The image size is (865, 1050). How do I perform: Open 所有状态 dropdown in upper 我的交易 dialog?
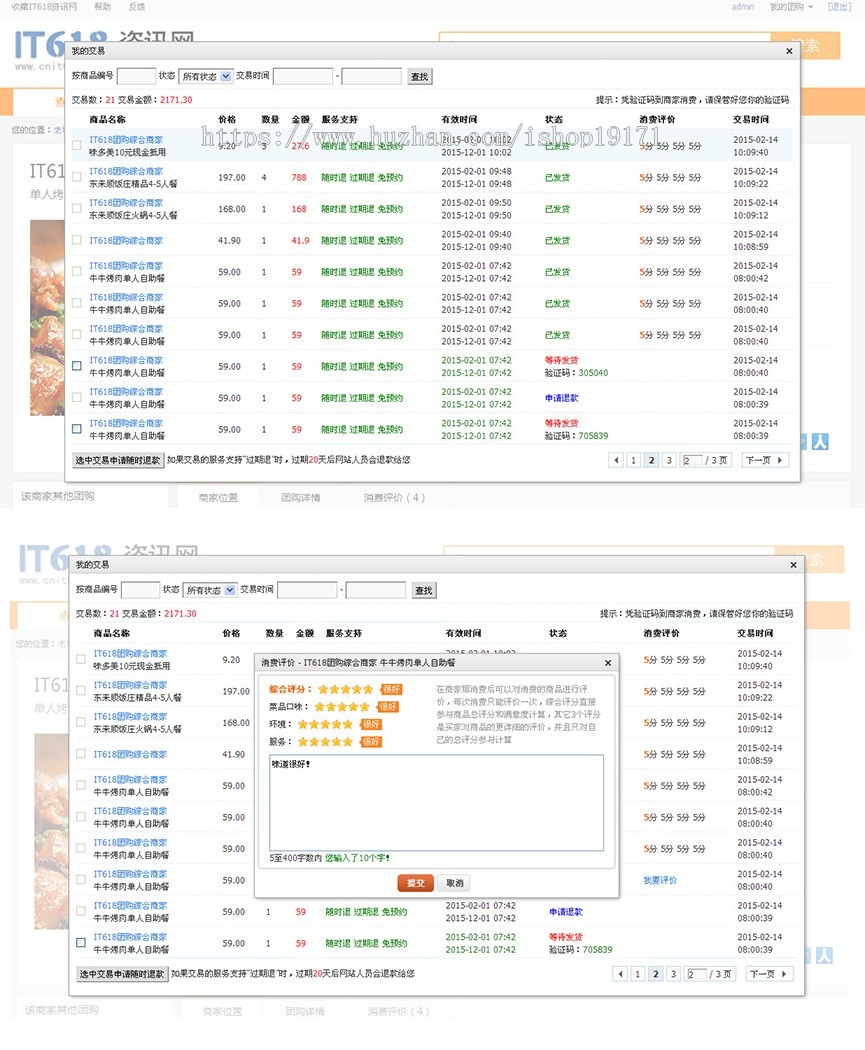(x=206, y=76)
